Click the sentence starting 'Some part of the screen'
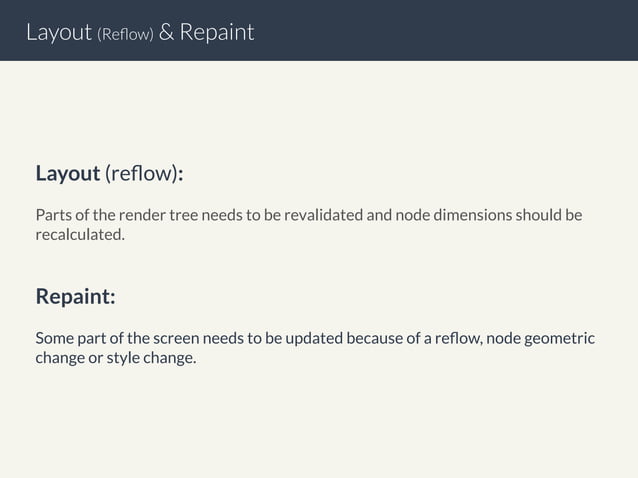The height and width of the screenshot is (478, 638). [315, 348]
